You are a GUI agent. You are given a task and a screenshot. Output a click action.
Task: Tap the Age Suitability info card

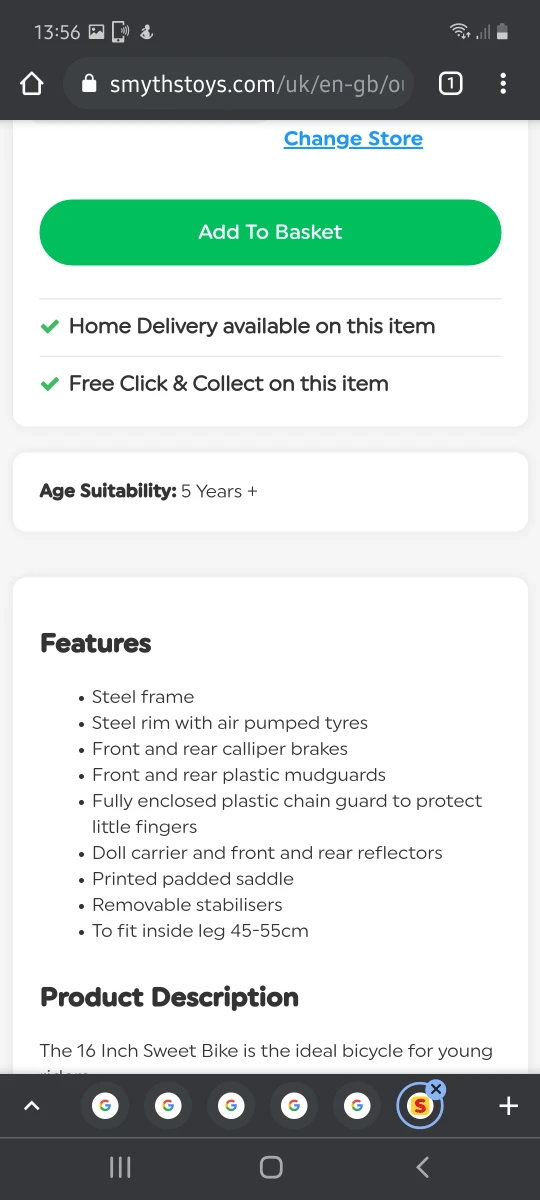click(x=270, y=492)
